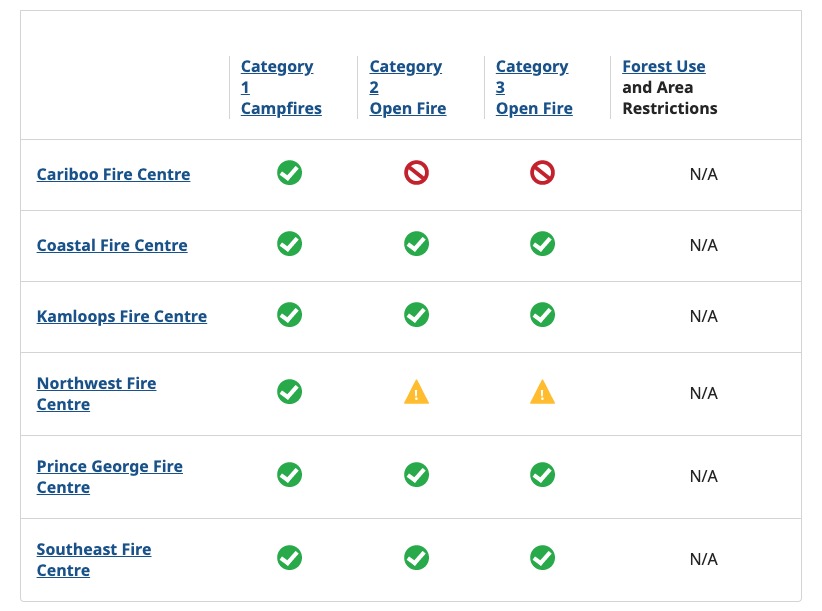Open the Cariboo Fire Centre link

113,174
